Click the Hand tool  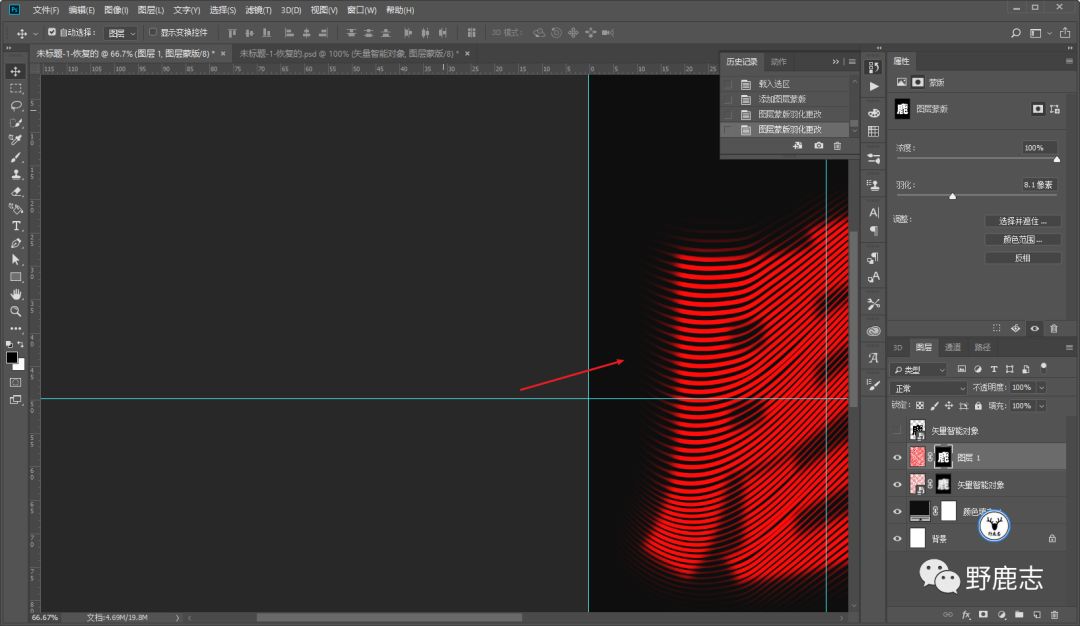point(16,294)
